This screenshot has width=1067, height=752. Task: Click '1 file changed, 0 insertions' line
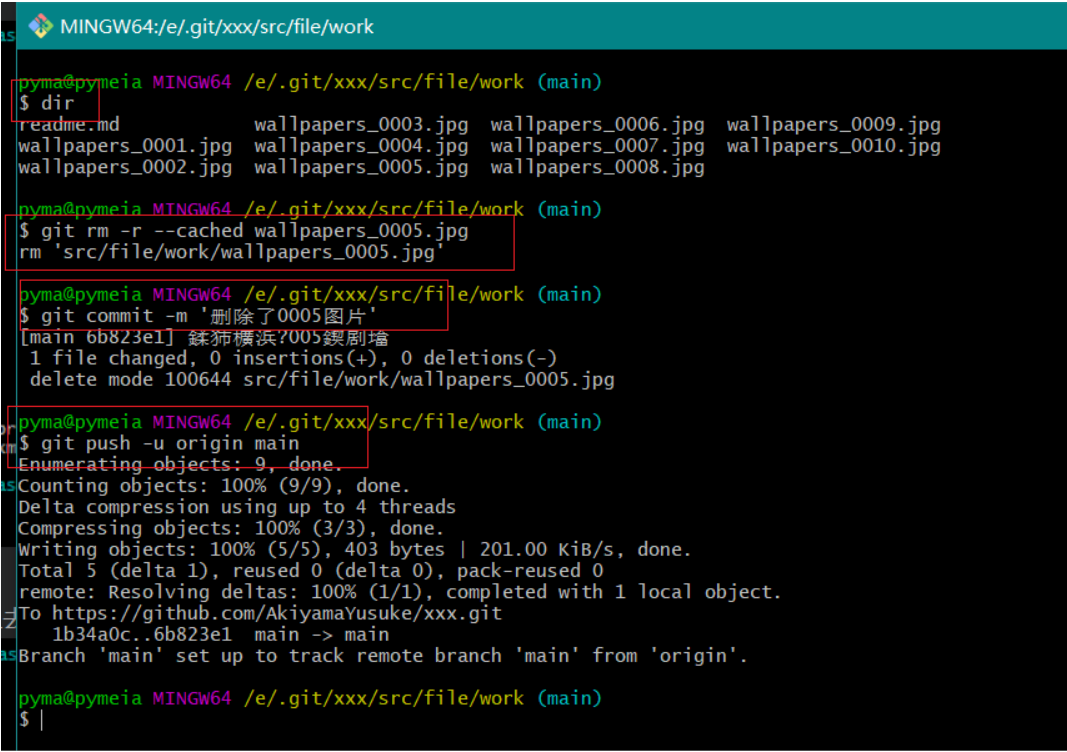[293, 359]
